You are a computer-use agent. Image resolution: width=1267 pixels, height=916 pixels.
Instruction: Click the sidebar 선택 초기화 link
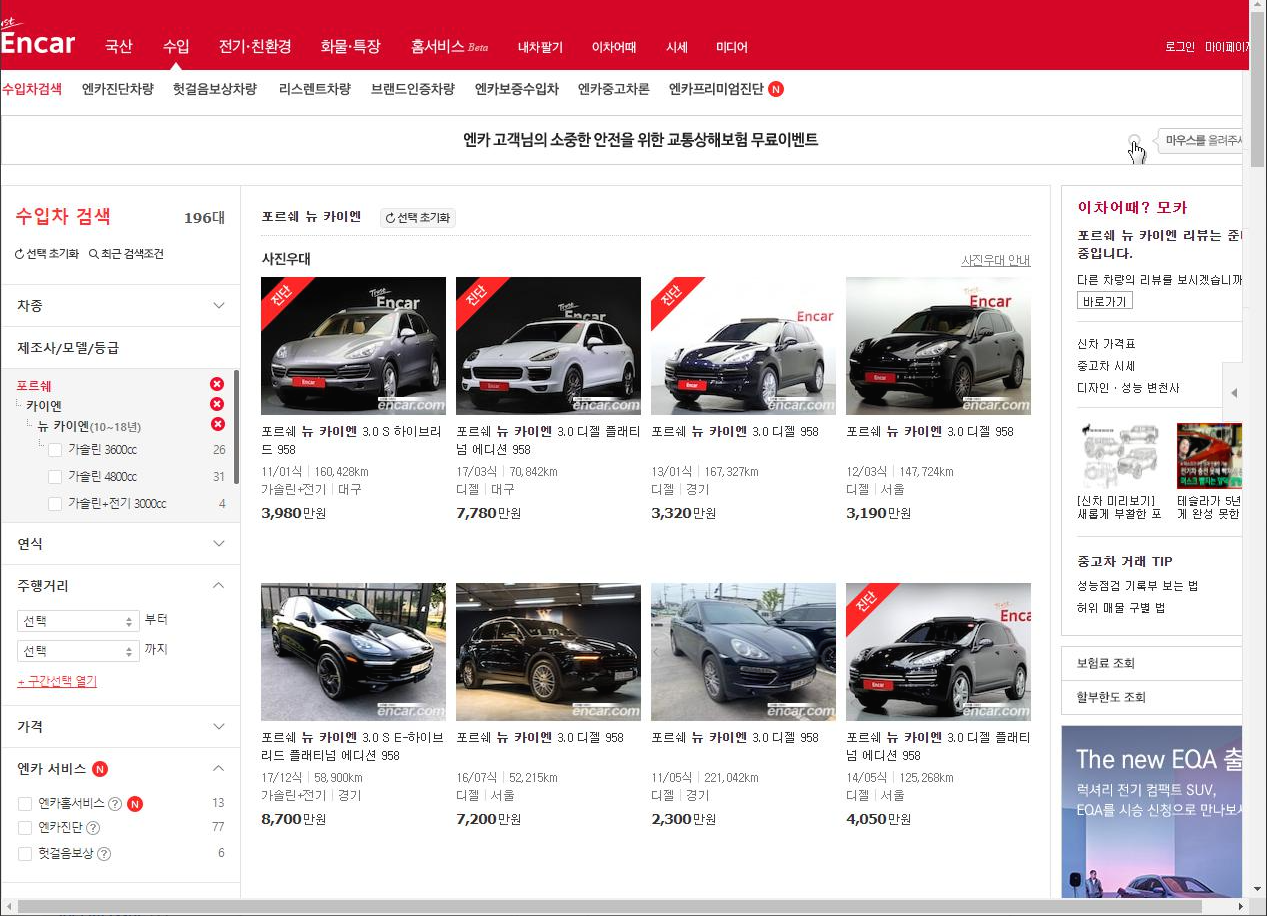click(x=47, y=254)
